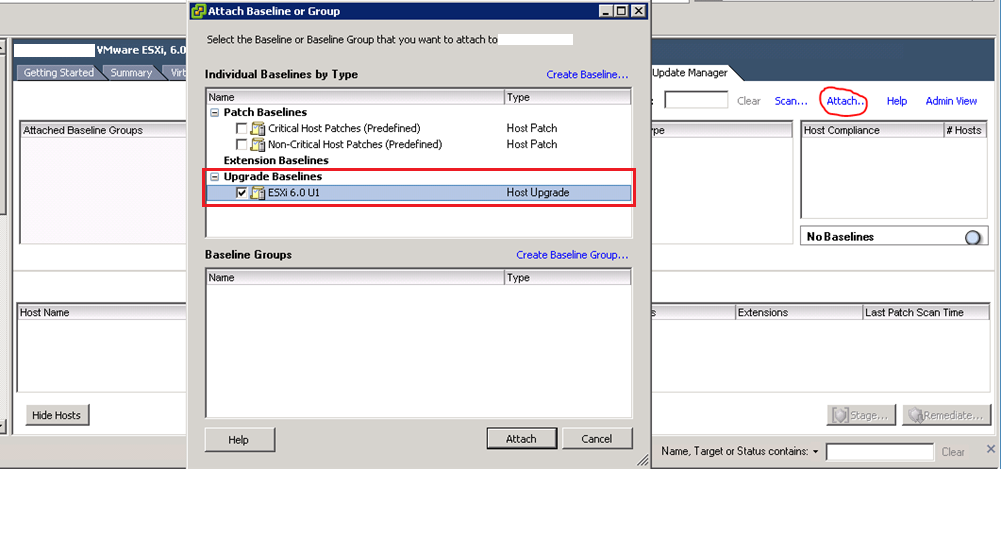Click the Non-Critical Host Patches baseline icon
The height and width of the screenshot is (553, 1002).
[258, 144]
